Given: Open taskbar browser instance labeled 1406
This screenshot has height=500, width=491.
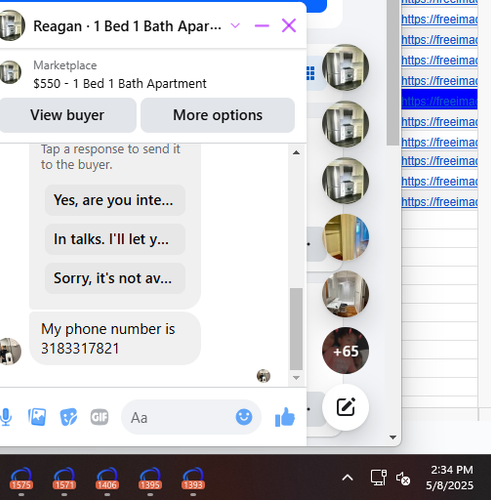Looking at the screenshot, I should pyautogui.click(x=107, y=479).
